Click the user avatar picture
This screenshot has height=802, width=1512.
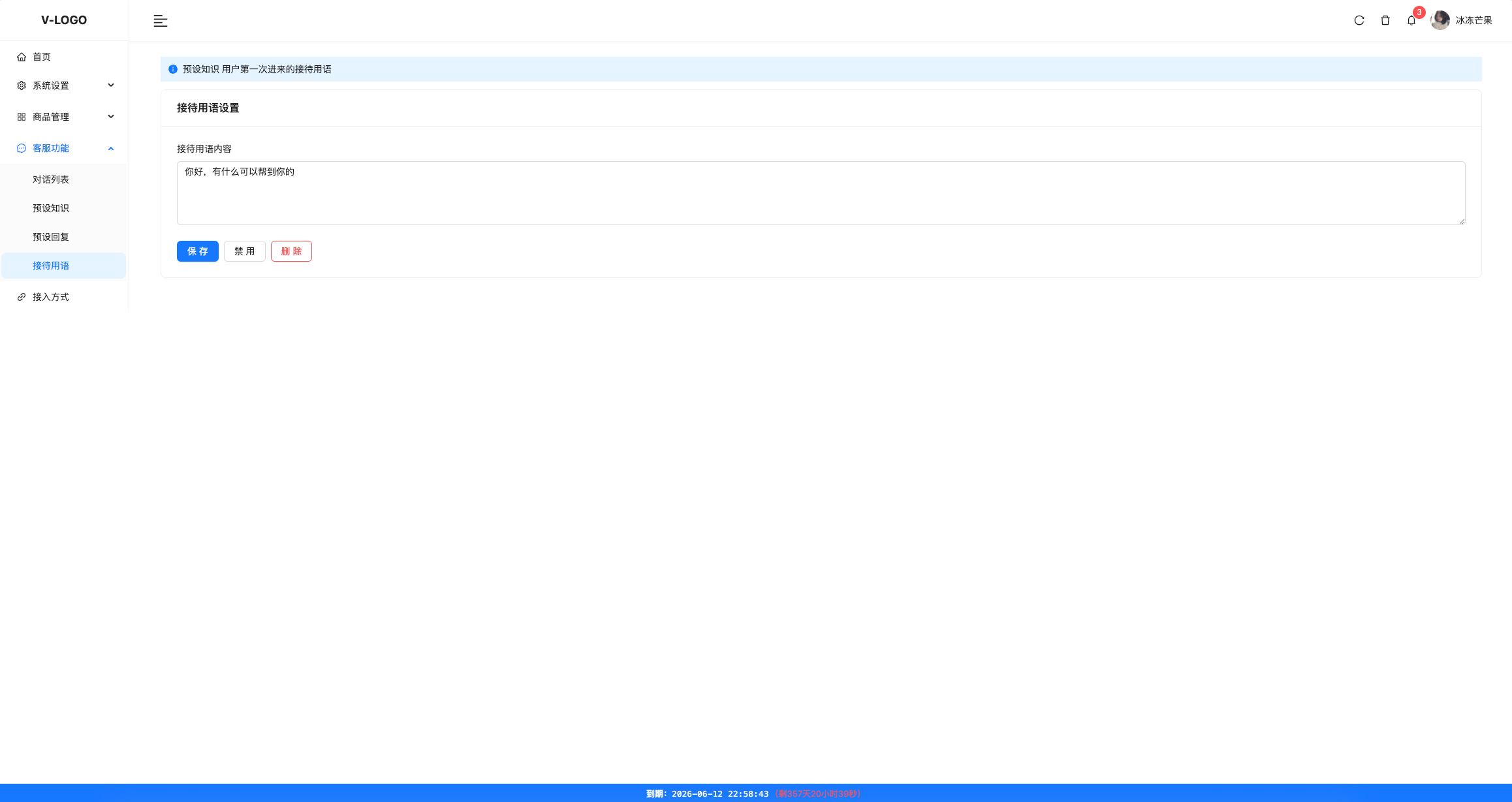coord(1440,20)
